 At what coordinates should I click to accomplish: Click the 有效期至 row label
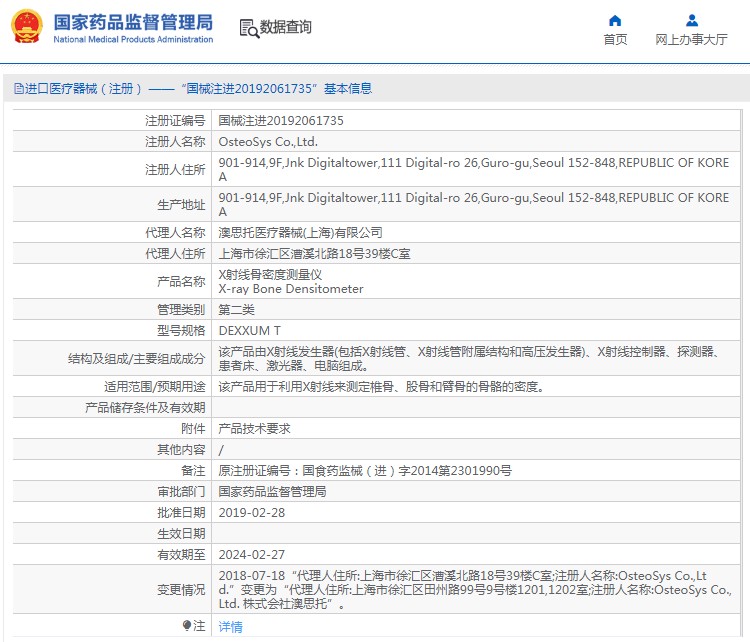181,555
